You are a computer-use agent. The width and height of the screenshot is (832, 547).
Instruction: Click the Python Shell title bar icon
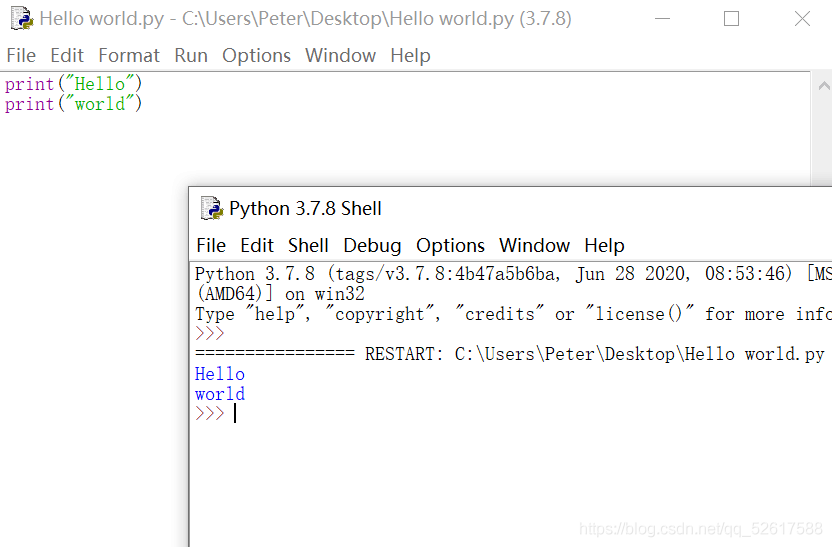(x=212, y=208)
